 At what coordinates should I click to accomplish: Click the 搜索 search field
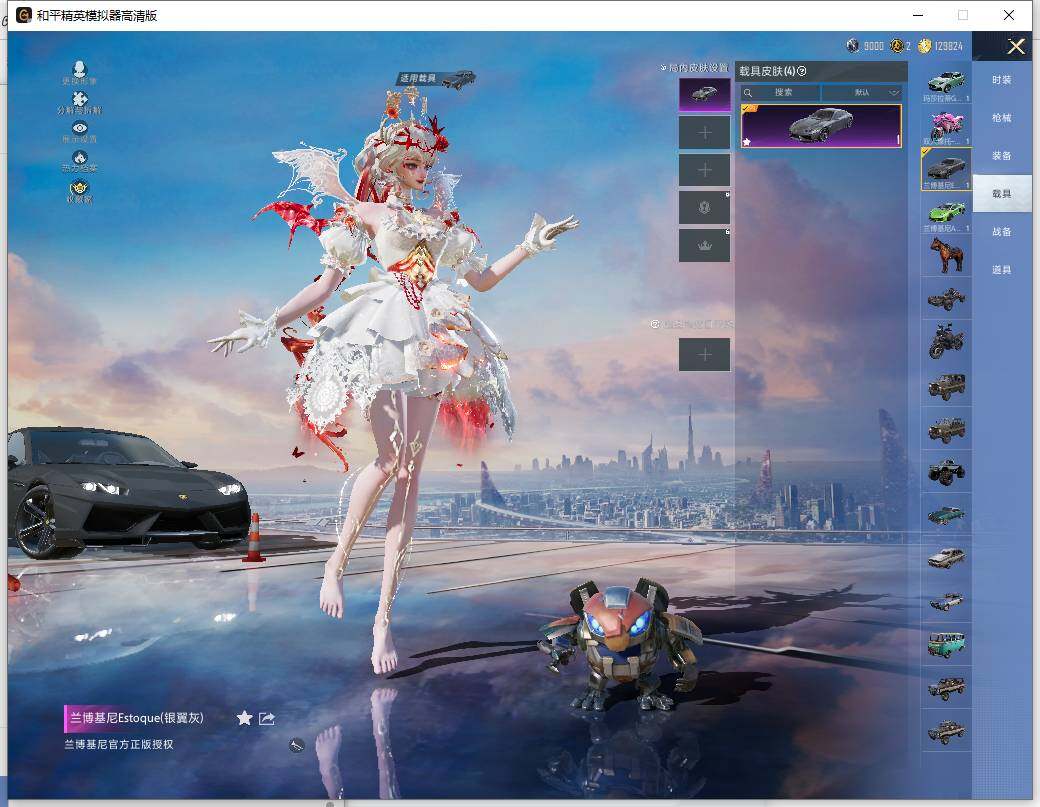tap(781, 92)
